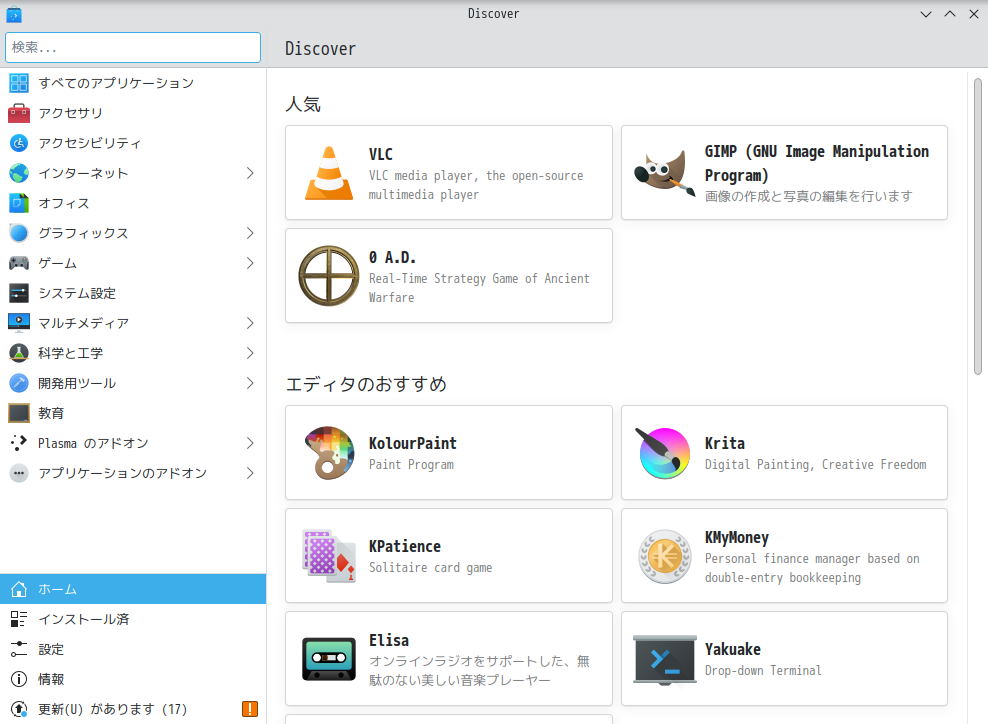
Task: Expand the マルチメディア category chevron
Action: point(250,323)
